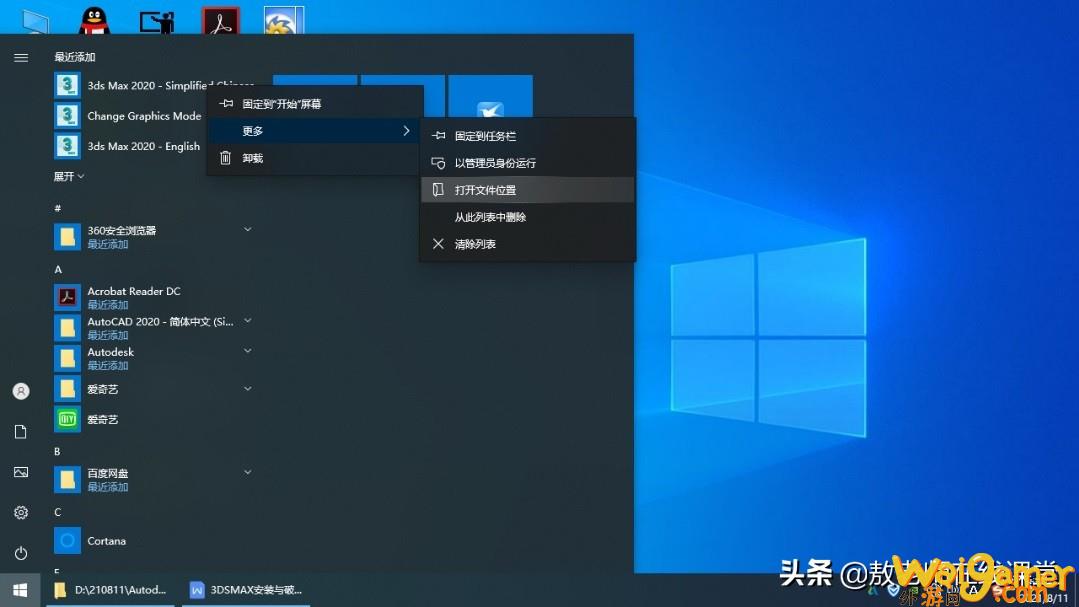Click the trash icon next to 卸载

(226, 158)
